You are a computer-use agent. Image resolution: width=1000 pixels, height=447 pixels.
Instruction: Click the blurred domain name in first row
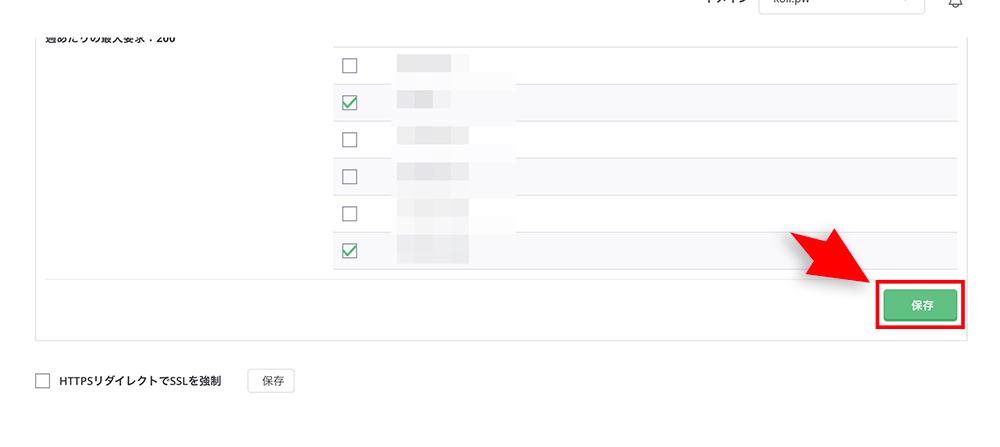click(x=432, y=63)
